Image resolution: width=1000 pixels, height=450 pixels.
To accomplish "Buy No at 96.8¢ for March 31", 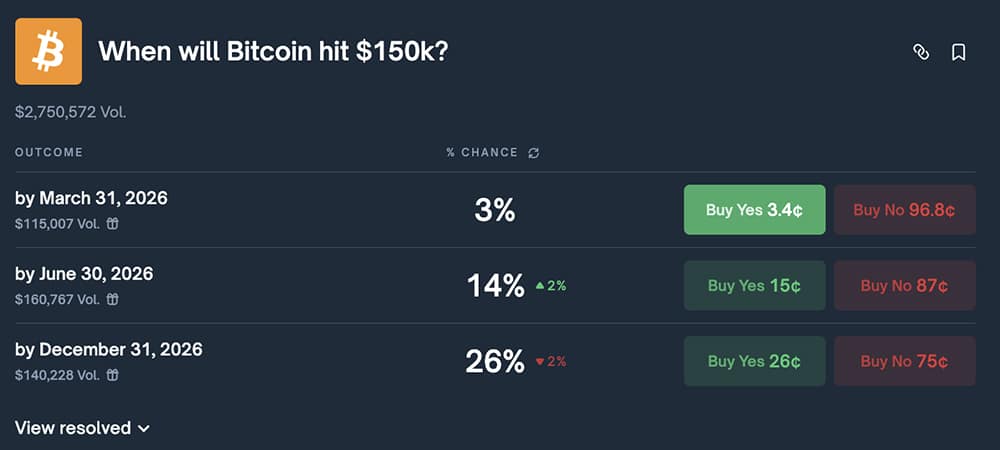I will pos(904,210).
